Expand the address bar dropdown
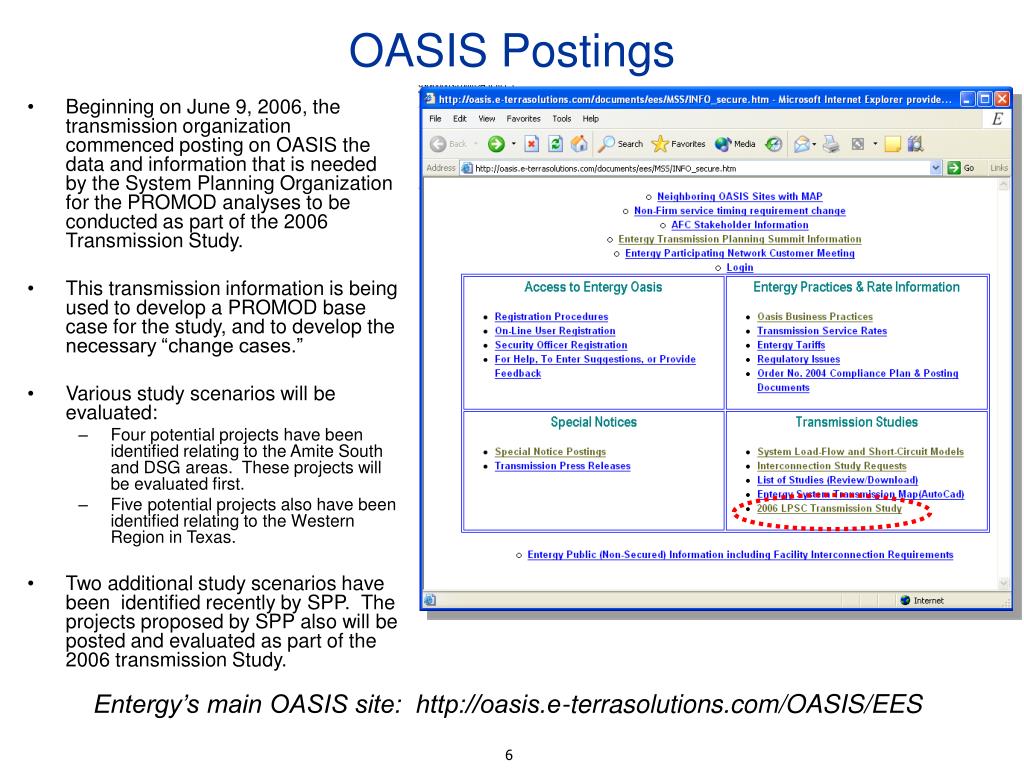1024x768 pixels. (x=936, y=168)
